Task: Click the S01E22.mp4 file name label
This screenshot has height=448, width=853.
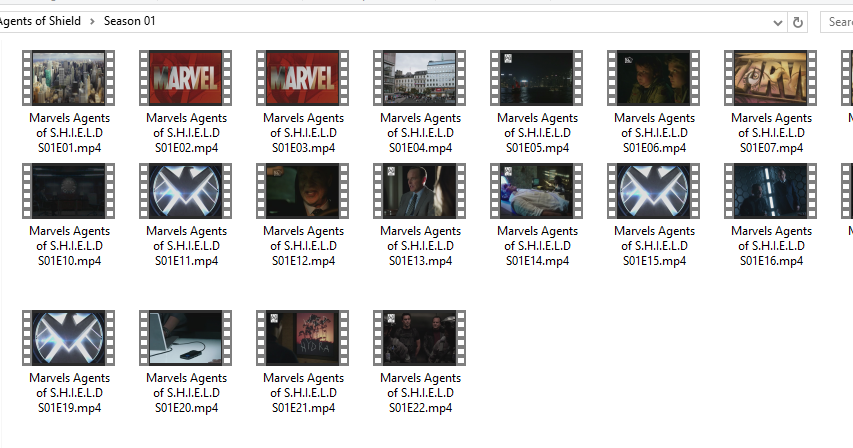Action: tap(421, 393)
